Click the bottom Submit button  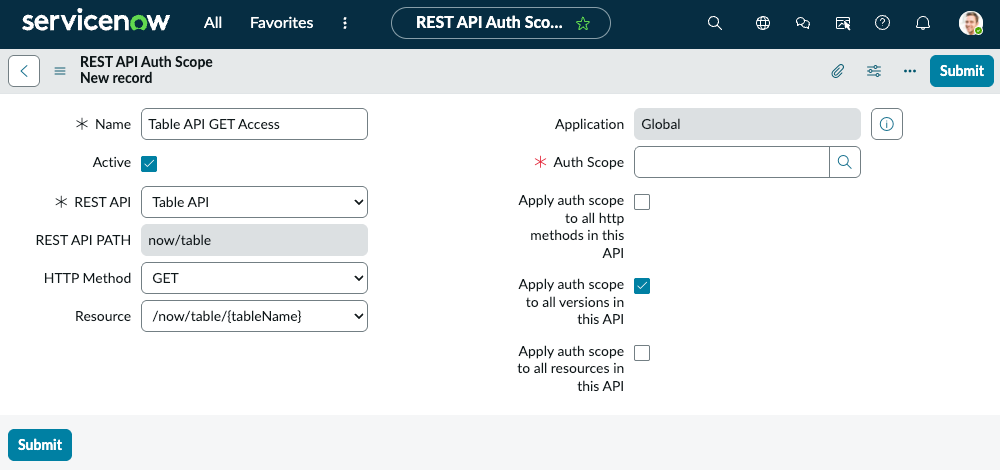point(40,444)
